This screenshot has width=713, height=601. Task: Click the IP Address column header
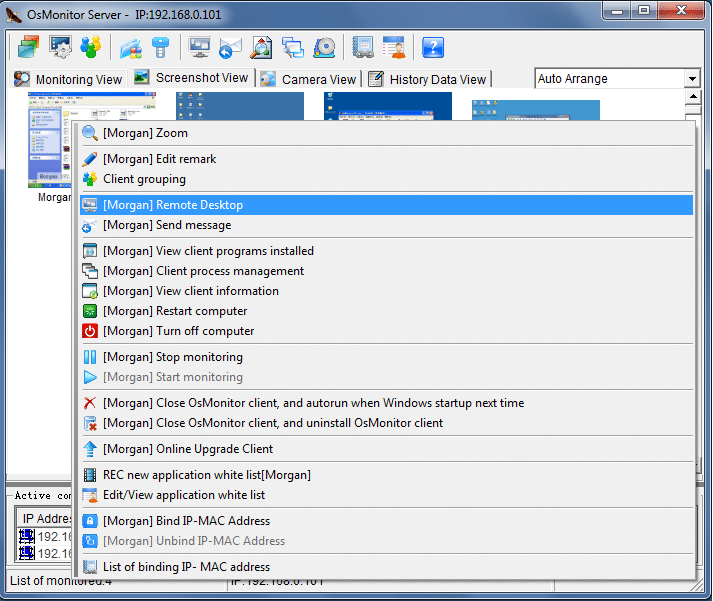point(45,518)
